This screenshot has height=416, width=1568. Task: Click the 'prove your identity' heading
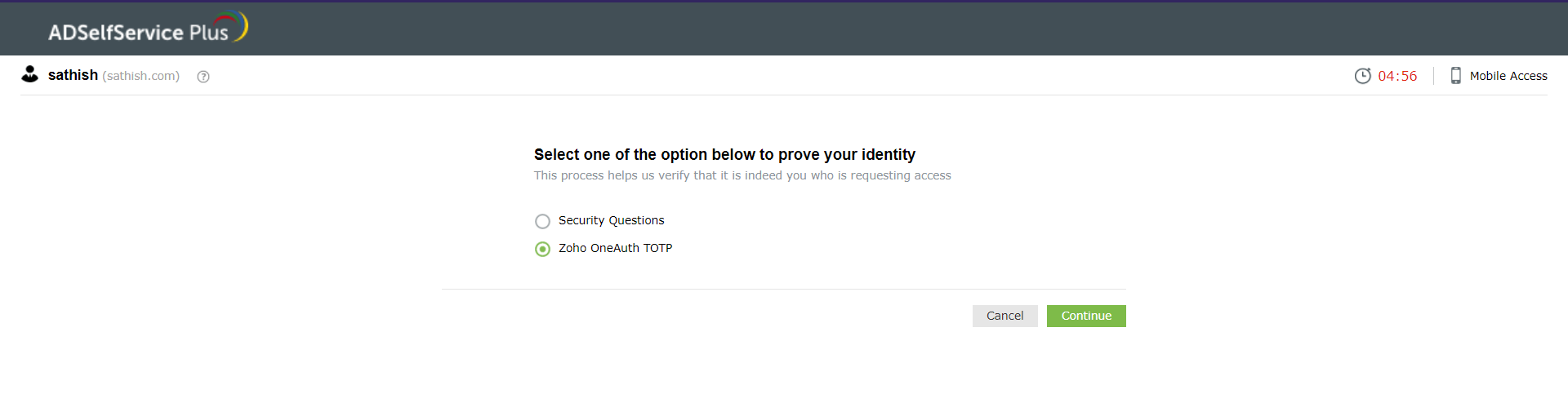point(724,154)
